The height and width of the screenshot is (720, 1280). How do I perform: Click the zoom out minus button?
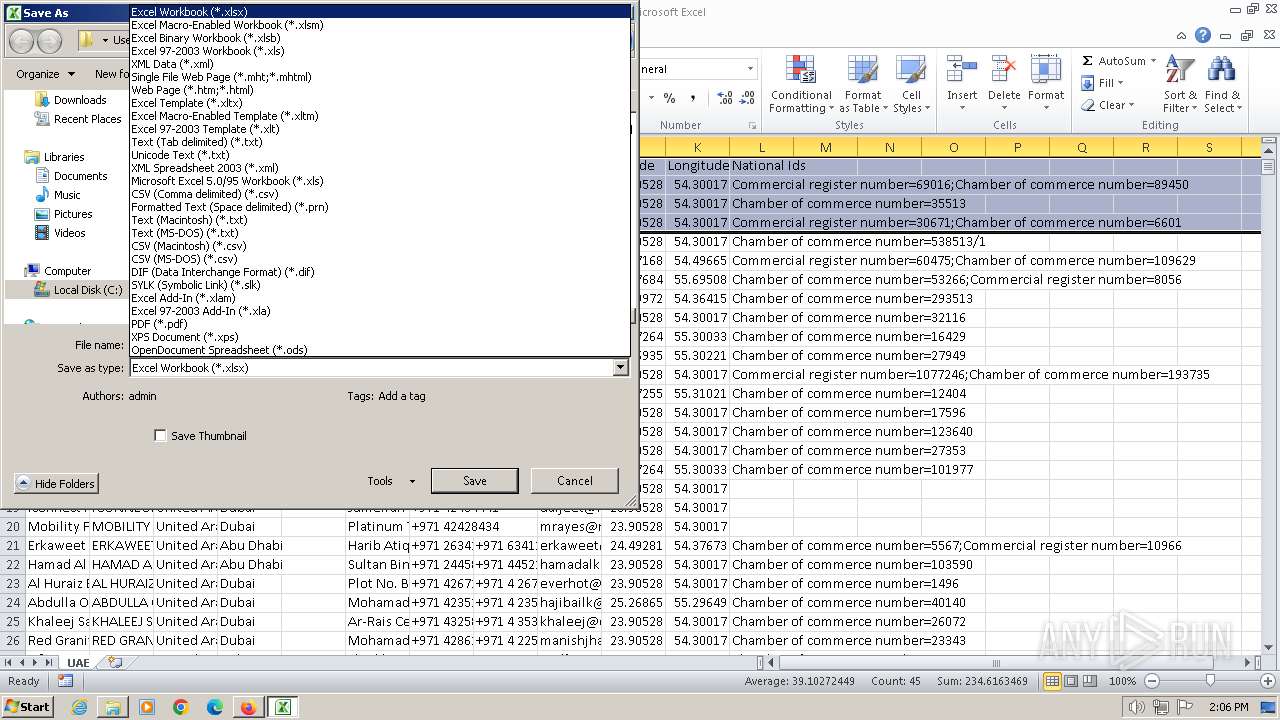point(1151,681)
